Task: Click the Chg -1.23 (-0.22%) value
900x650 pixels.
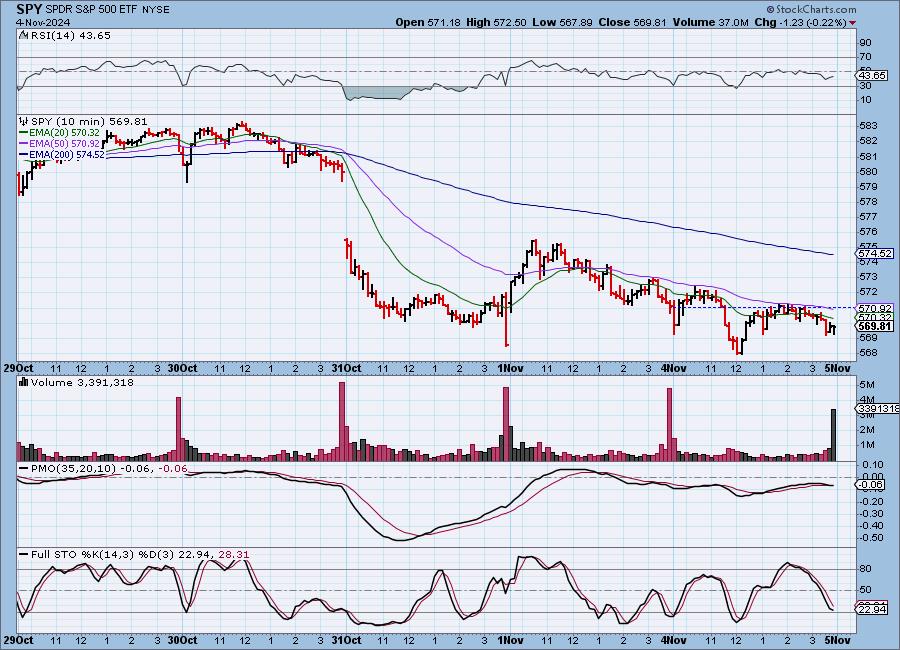Action: click(x=801, y=22)
